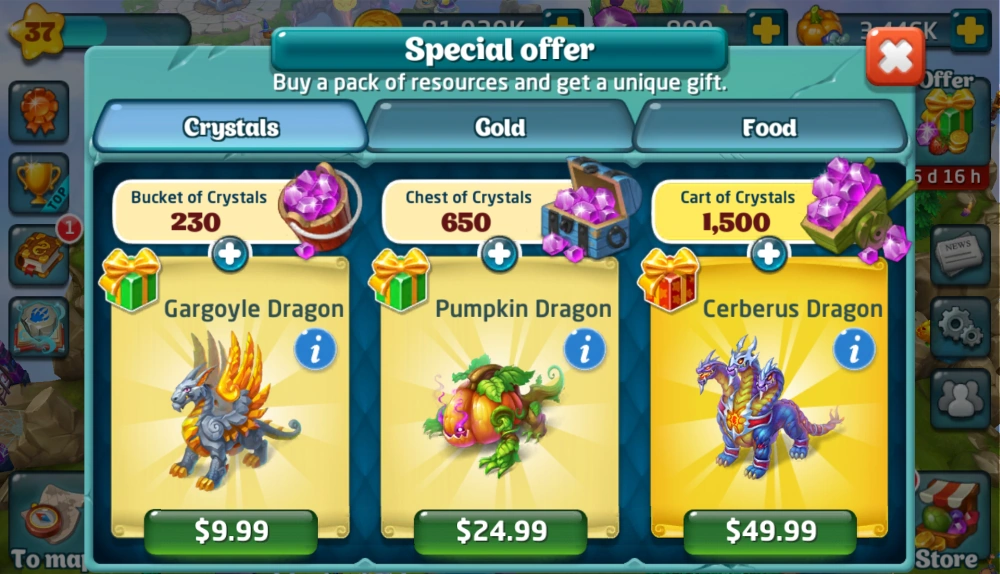This screenshot has width=1000, height=574.
Task: Select the Crystals tab
Action: tap(231, 127)
